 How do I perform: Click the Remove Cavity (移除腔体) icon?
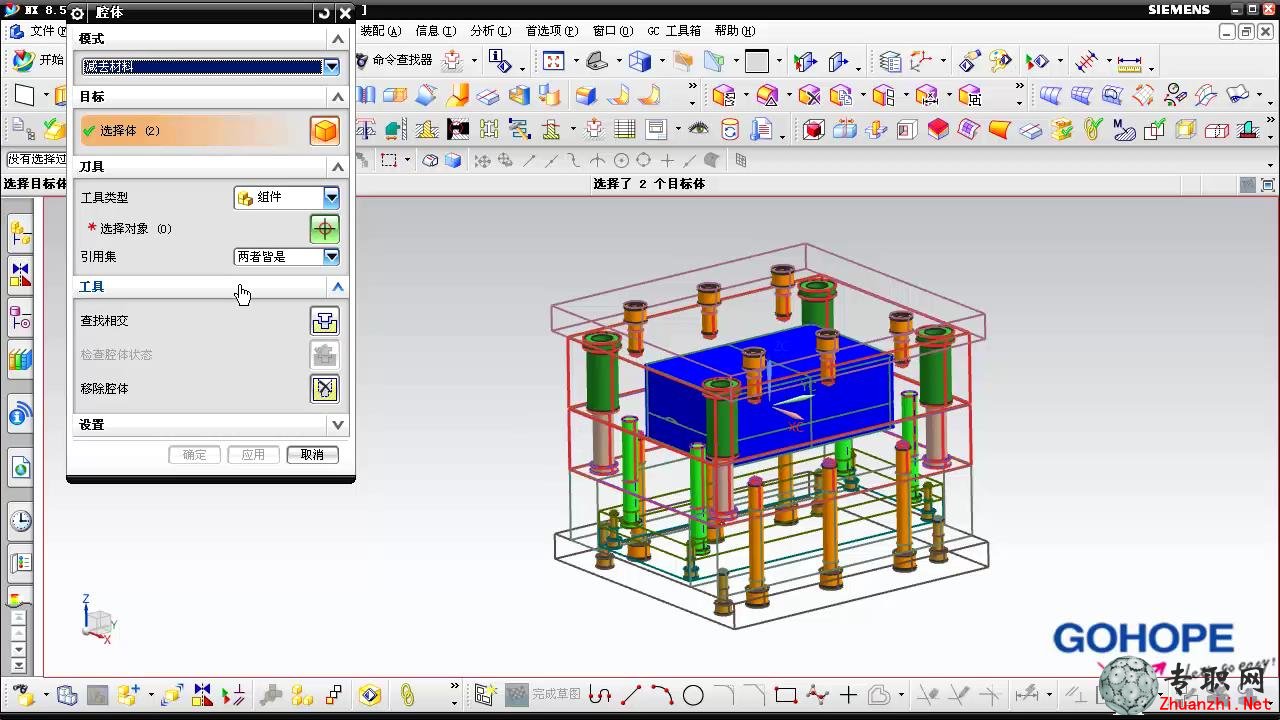coord(324,389)
